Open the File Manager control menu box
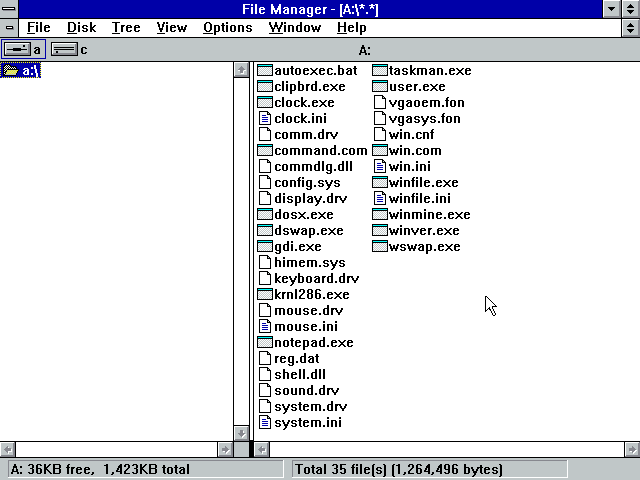This screenshot has height=480, width=640. click(9, 9)
